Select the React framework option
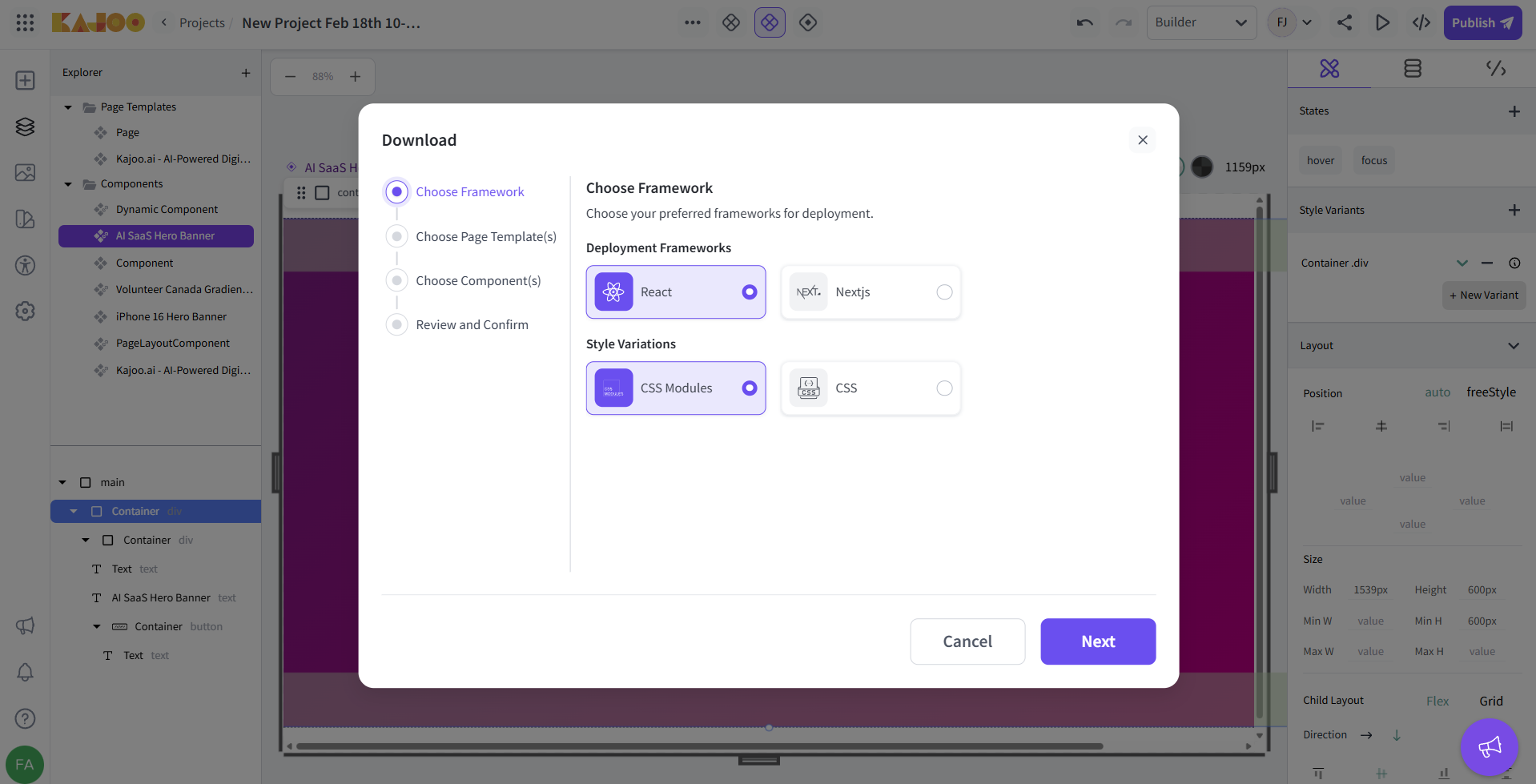The width and height of the screenshot is (1536, 784). point(676,292)
